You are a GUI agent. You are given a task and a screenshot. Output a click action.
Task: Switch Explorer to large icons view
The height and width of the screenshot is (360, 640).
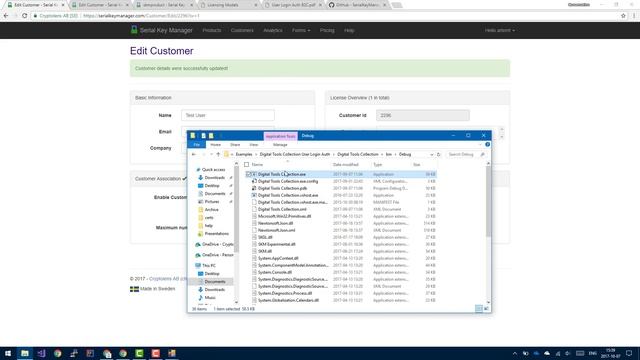(x=486, y=309)
